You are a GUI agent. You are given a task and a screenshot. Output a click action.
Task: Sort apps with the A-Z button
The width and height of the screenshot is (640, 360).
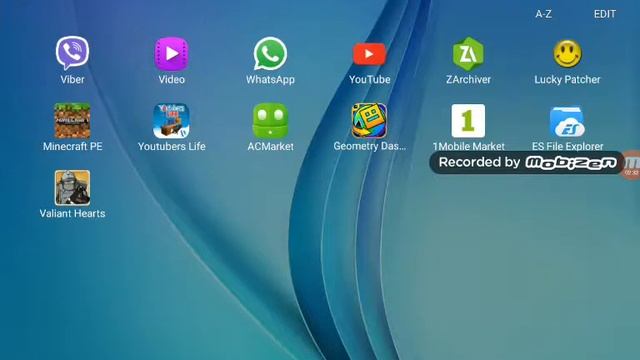pos(543,14)
